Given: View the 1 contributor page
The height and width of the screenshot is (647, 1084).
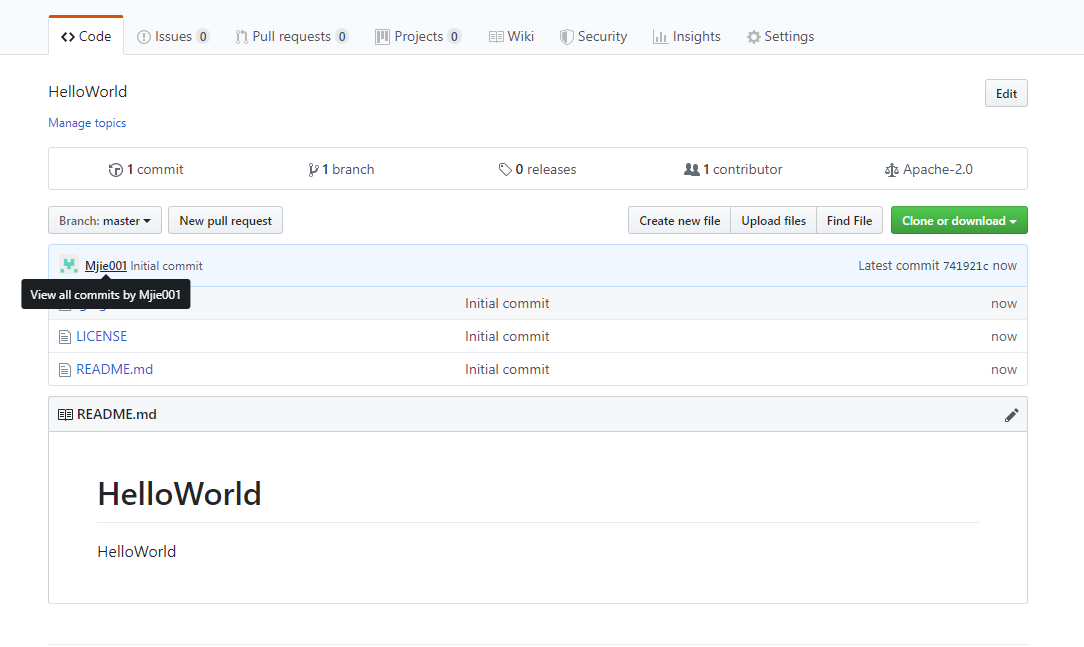Looking at the screenshot, I should point(733,169).
